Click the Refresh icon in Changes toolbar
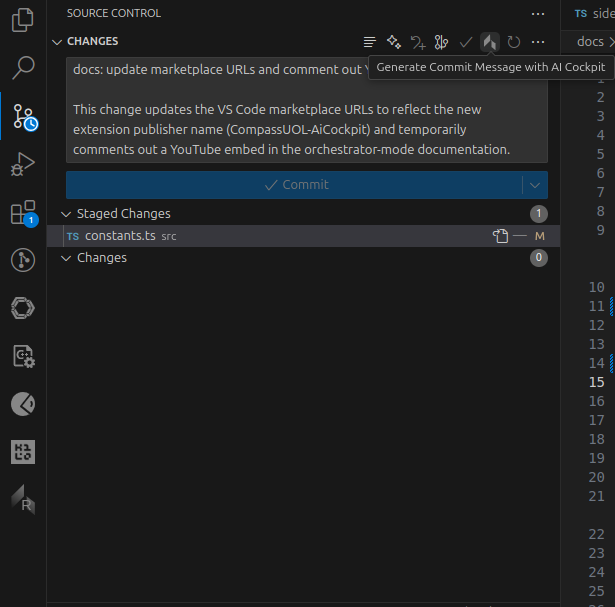This screenshot has width=615, height=607. tap(513, 42)
